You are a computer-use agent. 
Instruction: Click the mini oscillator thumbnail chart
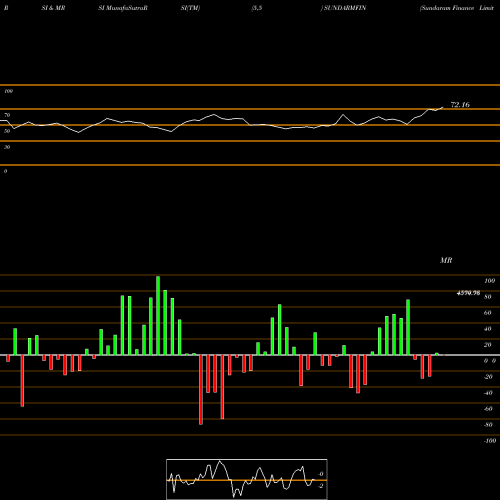pyautogui.click(x=247, y=479)
